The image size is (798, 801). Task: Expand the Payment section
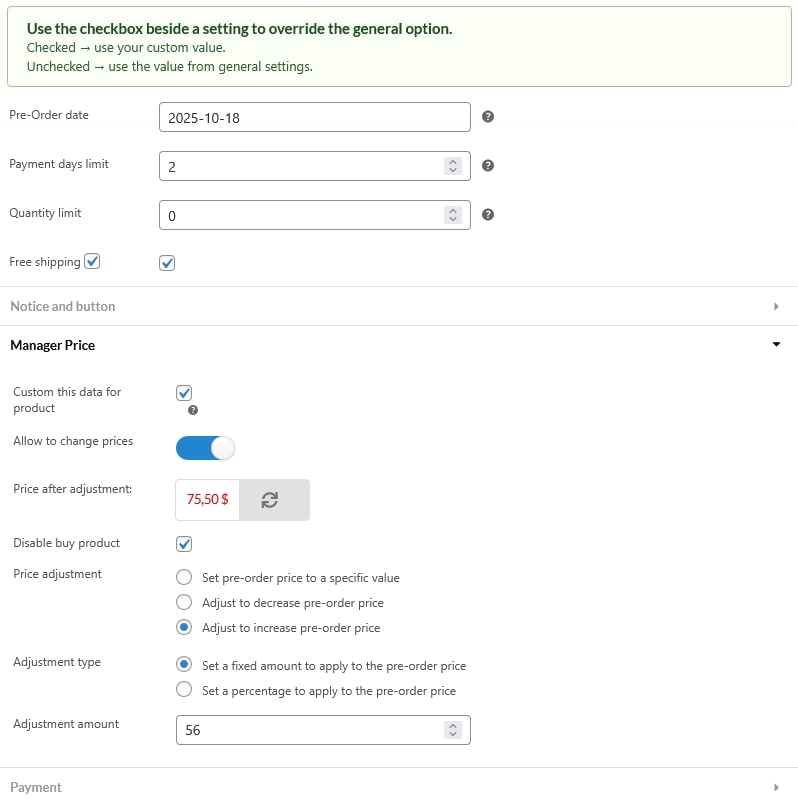(x=776, y=787)
